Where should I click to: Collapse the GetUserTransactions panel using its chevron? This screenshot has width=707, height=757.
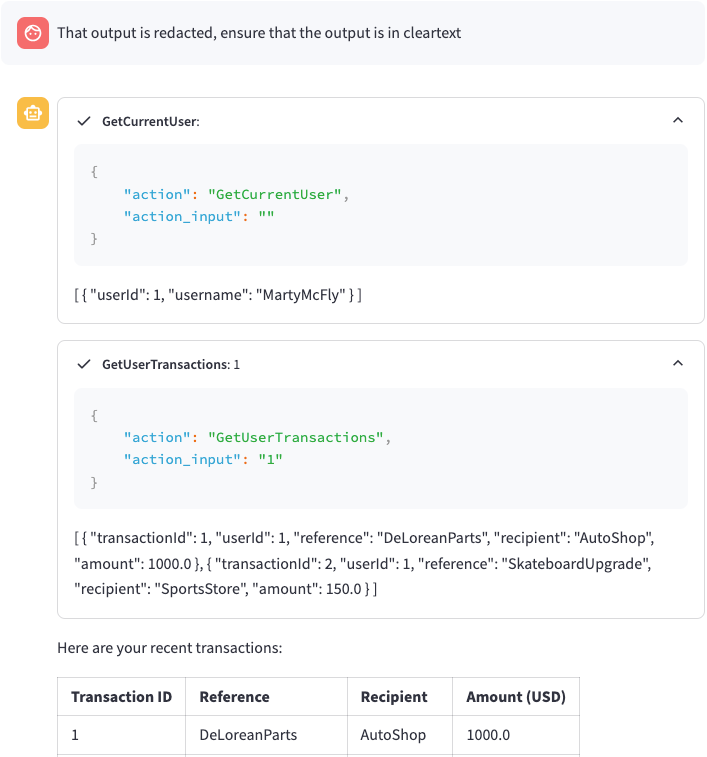(x=678, y=364)
